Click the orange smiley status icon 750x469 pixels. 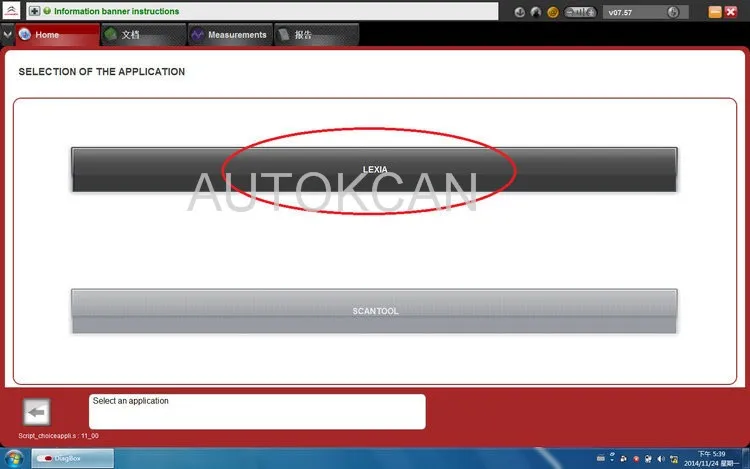[552, 12]
